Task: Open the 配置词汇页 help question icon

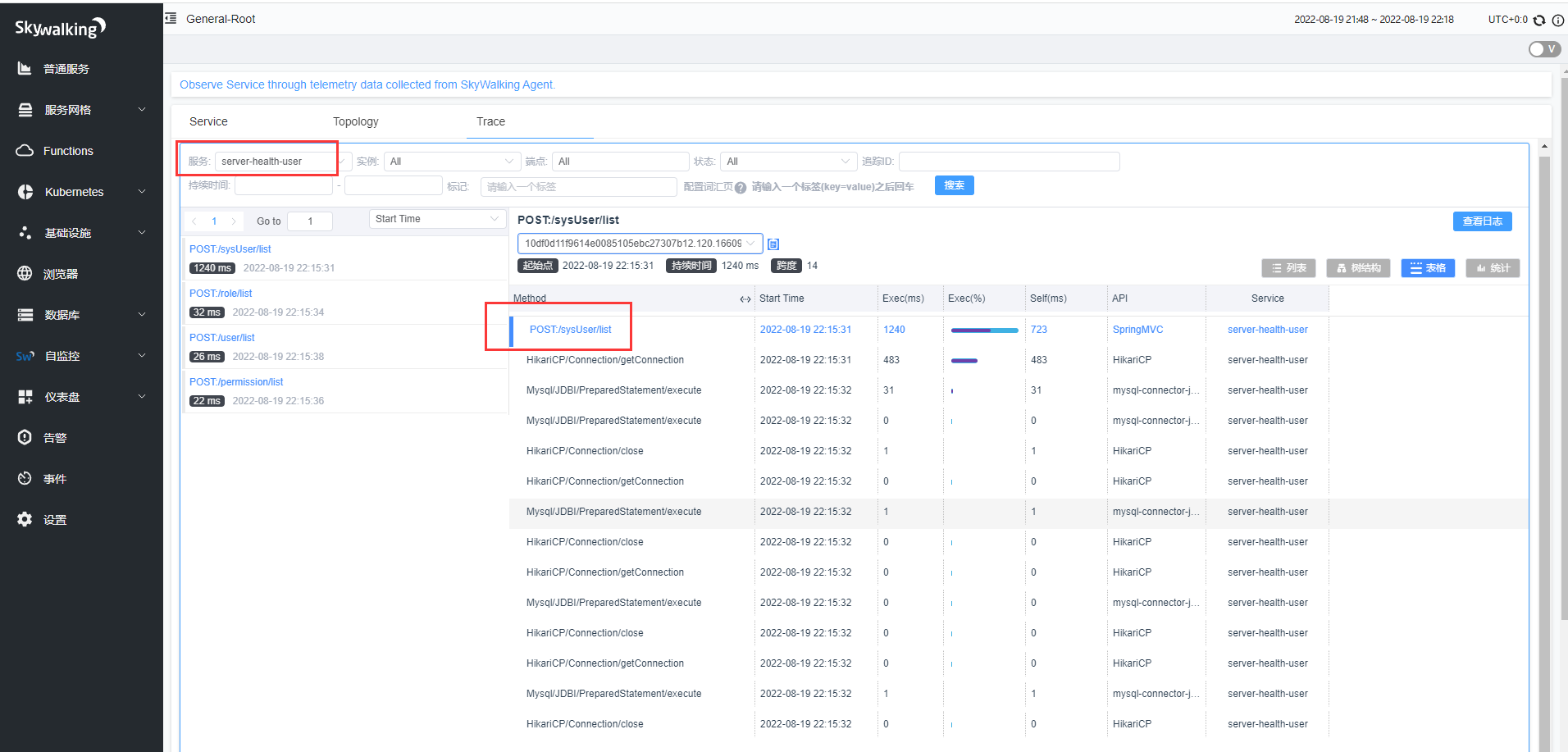Action: click(x=741, y=188)
